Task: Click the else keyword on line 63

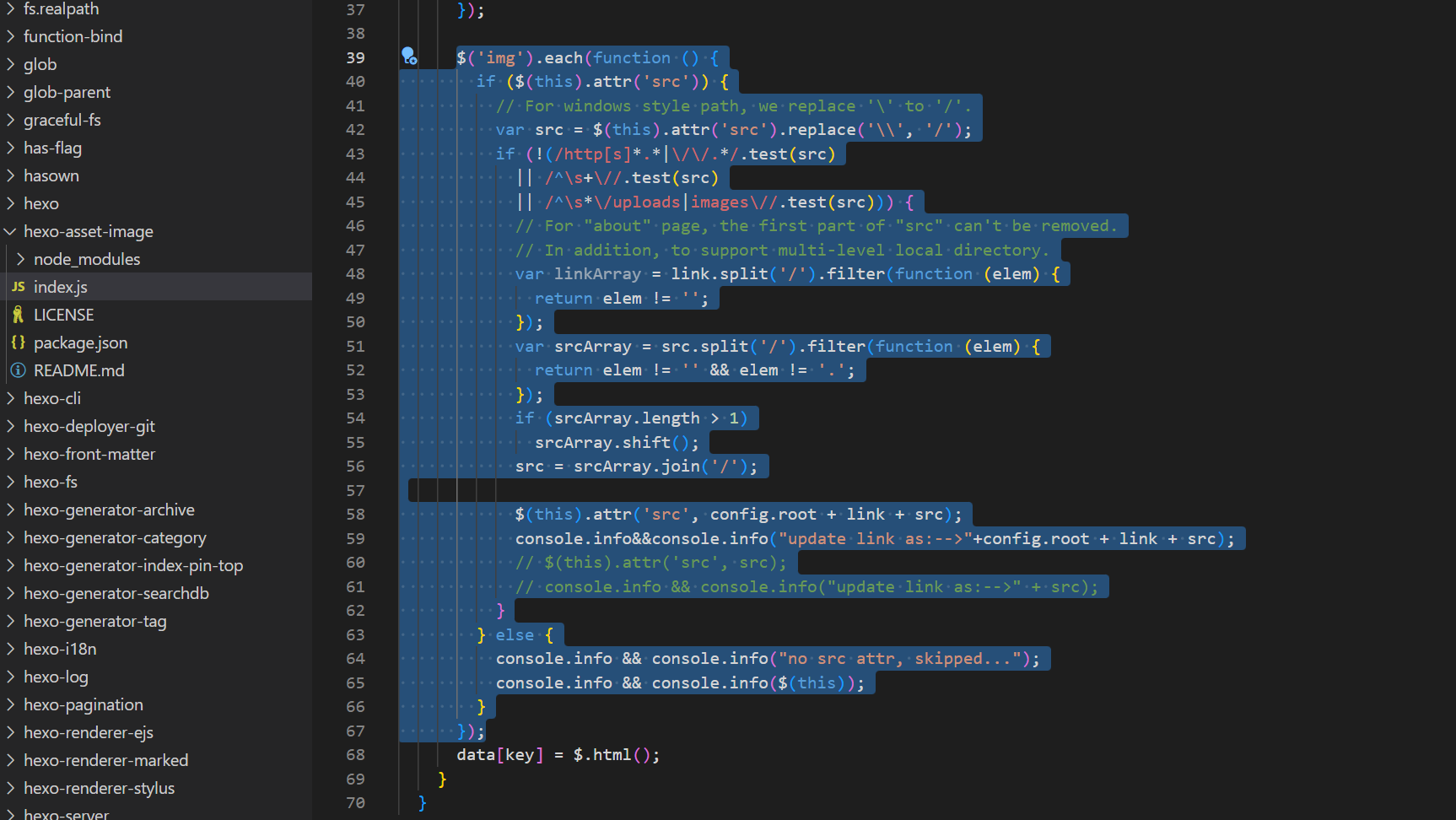Action: click(515, 635)
